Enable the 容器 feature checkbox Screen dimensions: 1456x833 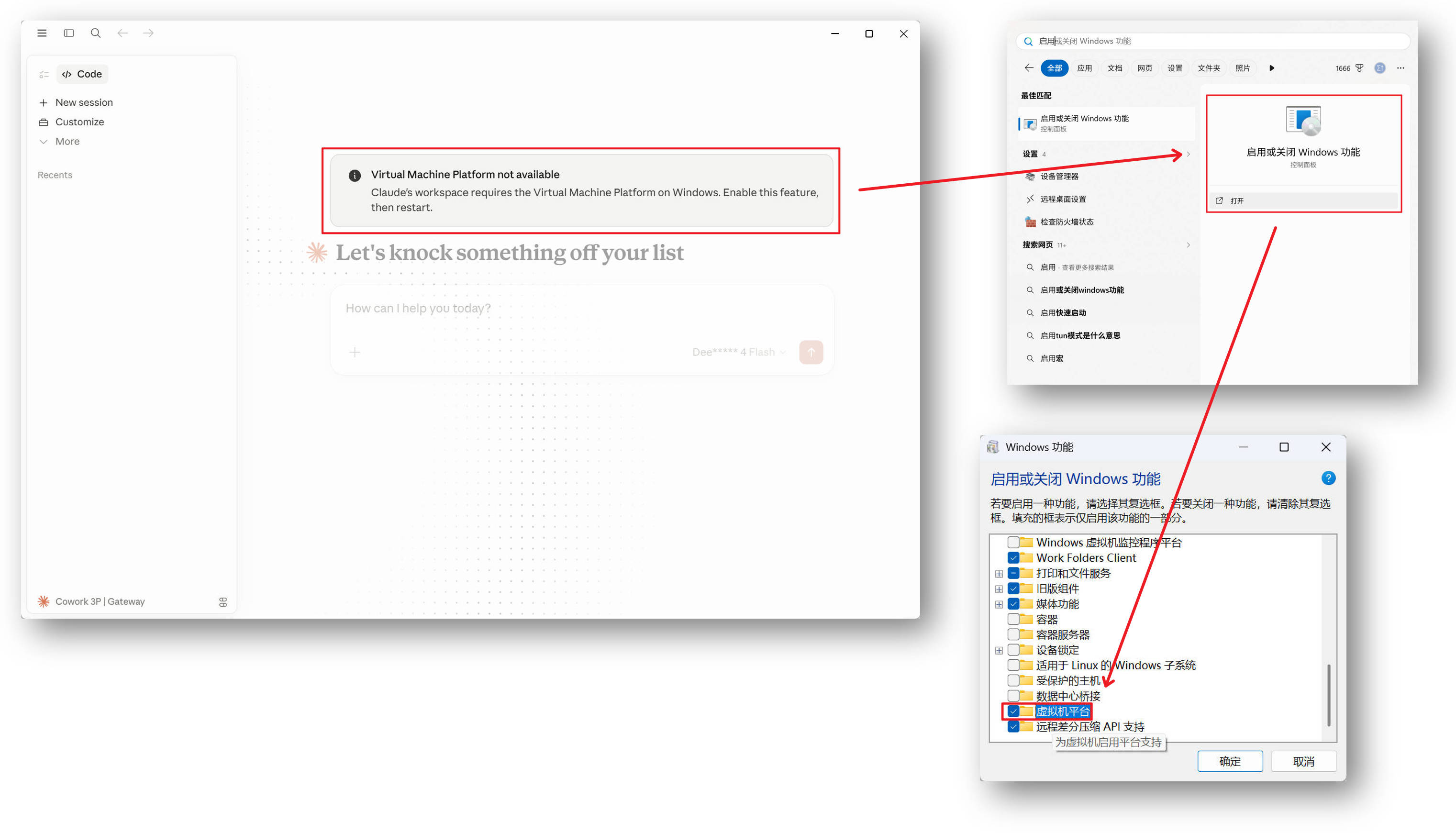(x=1013, y=619)
